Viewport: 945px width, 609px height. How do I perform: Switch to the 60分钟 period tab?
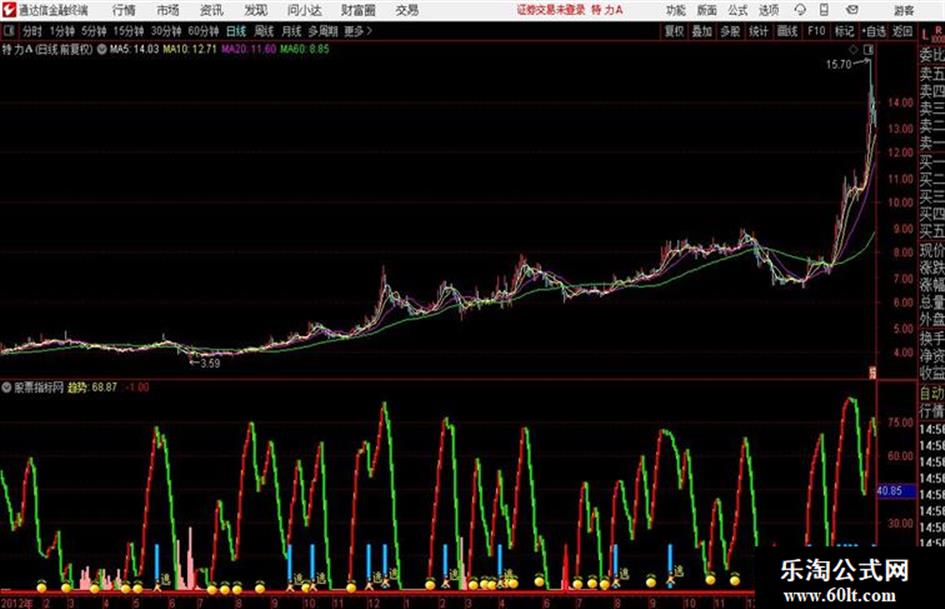204,31
